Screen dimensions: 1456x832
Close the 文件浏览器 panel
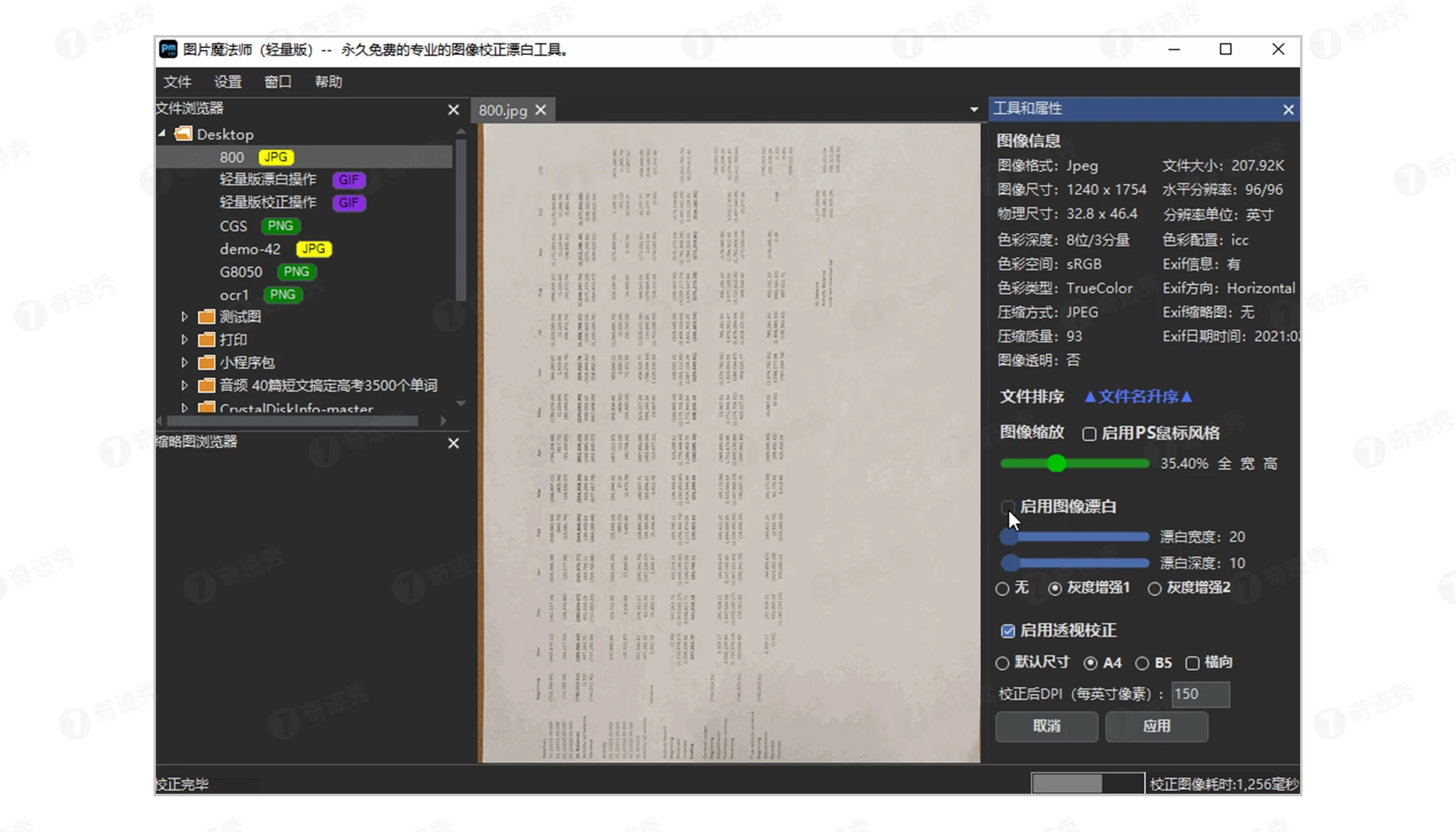click(x=453, y=109)
